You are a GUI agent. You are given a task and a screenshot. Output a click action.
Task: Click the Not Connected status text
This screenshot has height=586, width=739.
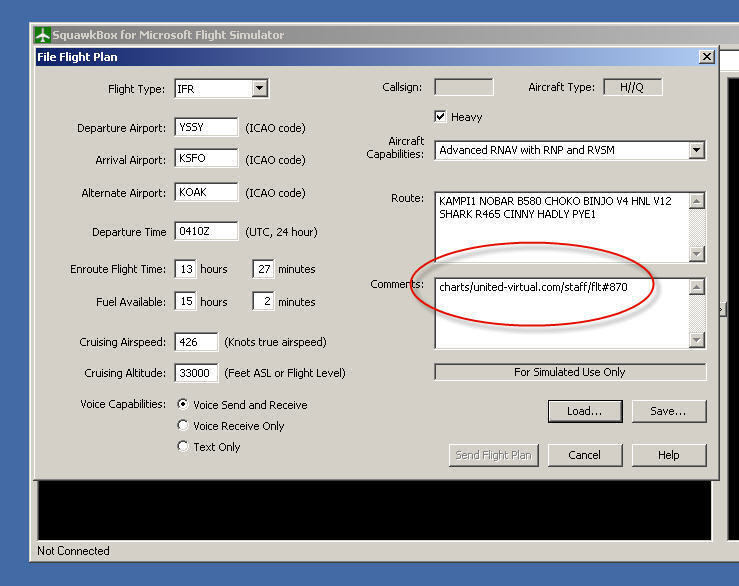(x=73, y=551)
